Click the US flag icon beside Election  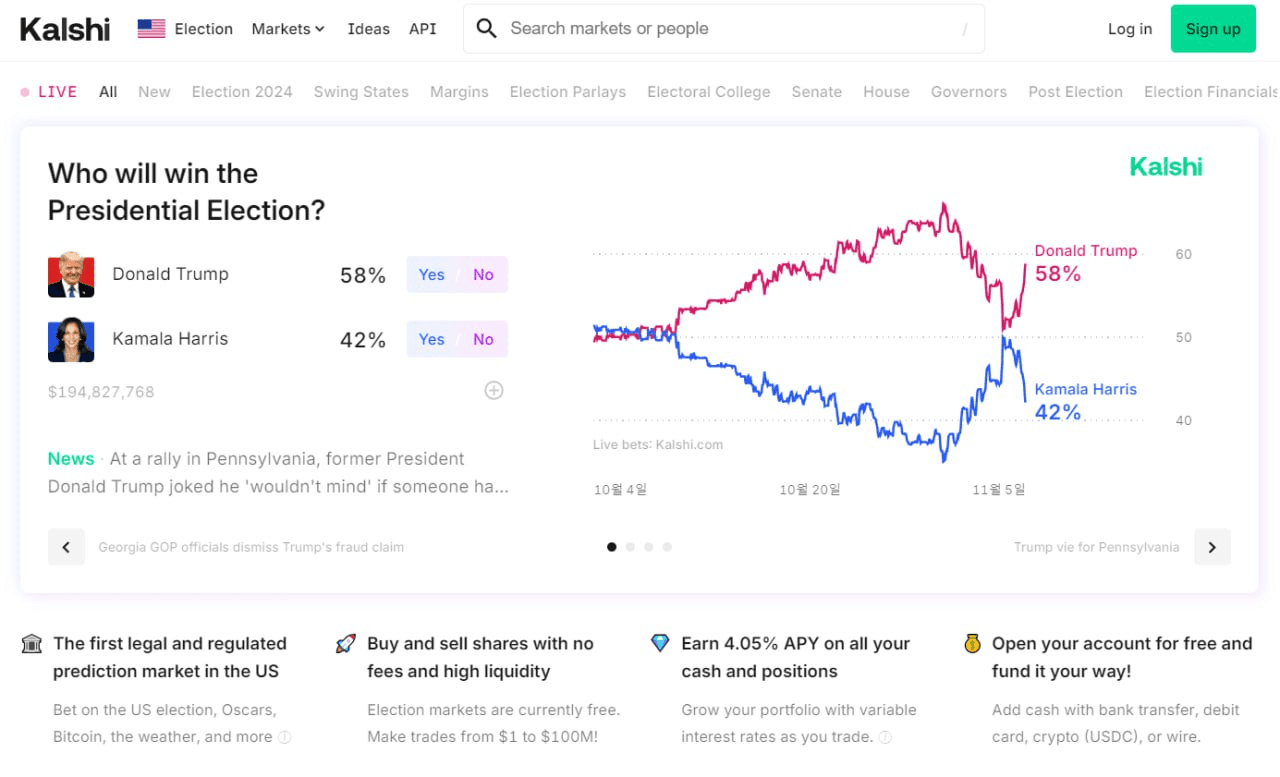pyautogui.click(x=151, y=29)
